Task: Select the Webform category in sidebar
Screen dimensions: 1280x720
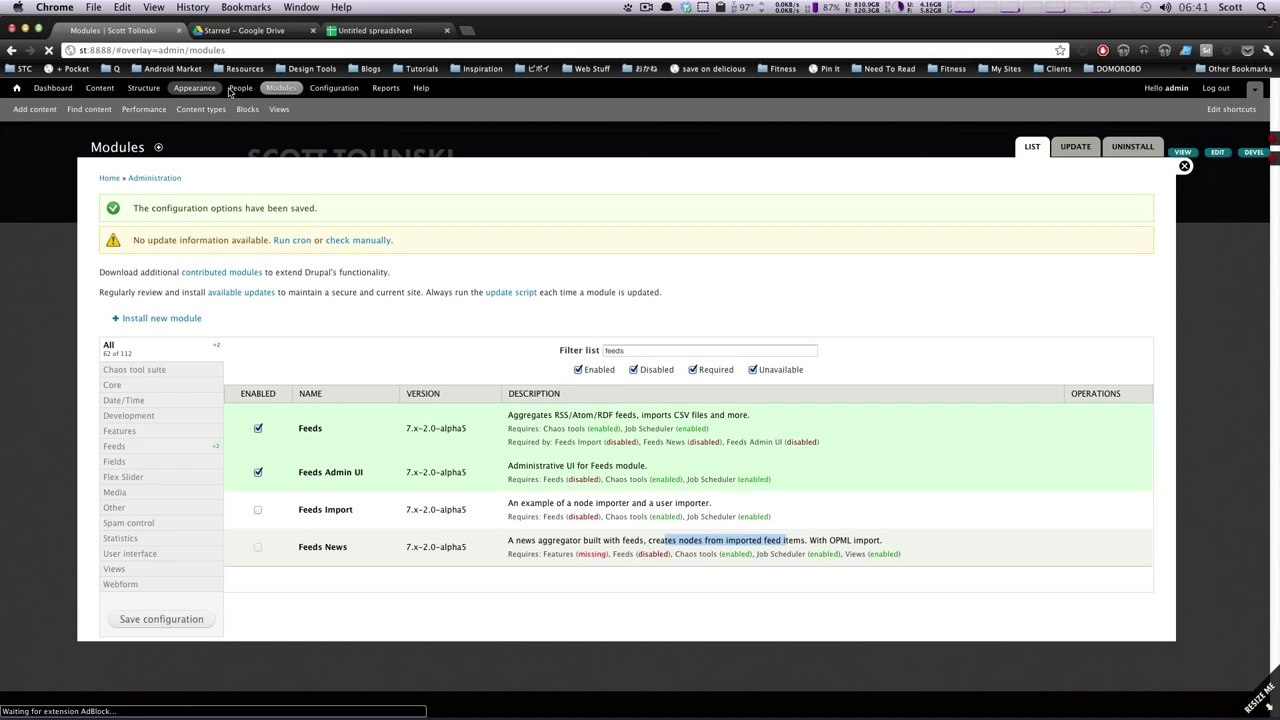Action: pos(161,584)
